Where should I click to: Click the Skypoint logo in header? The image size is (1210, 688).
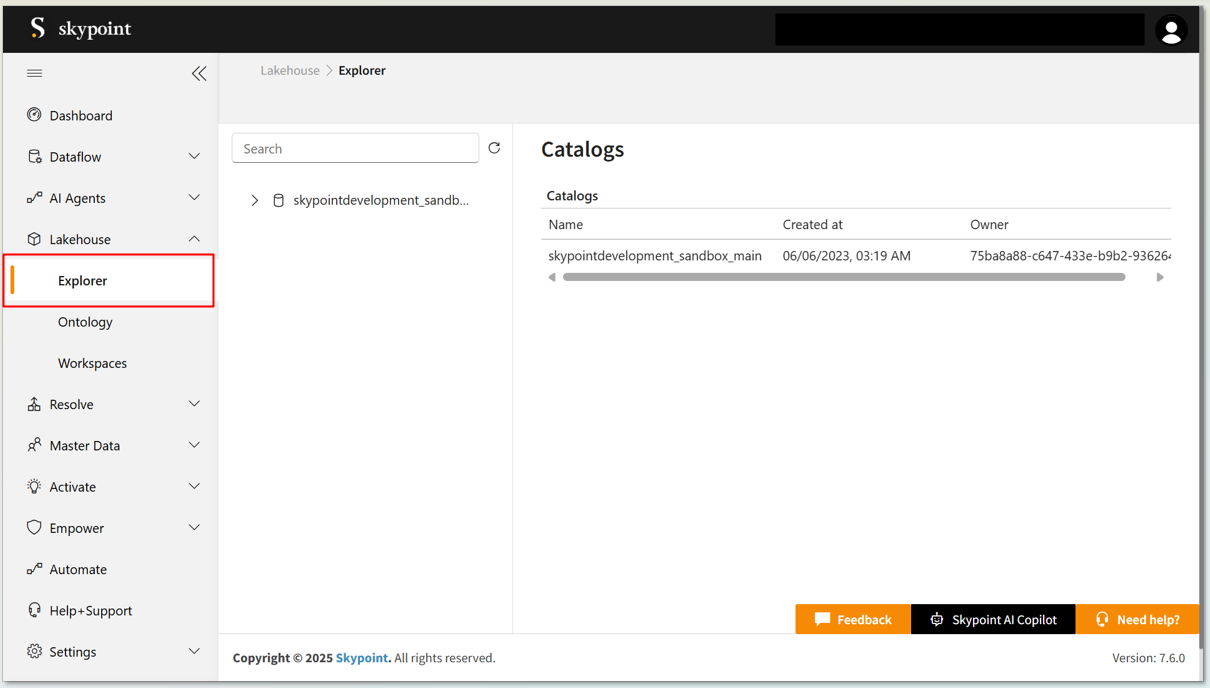[x=81, y=28]
